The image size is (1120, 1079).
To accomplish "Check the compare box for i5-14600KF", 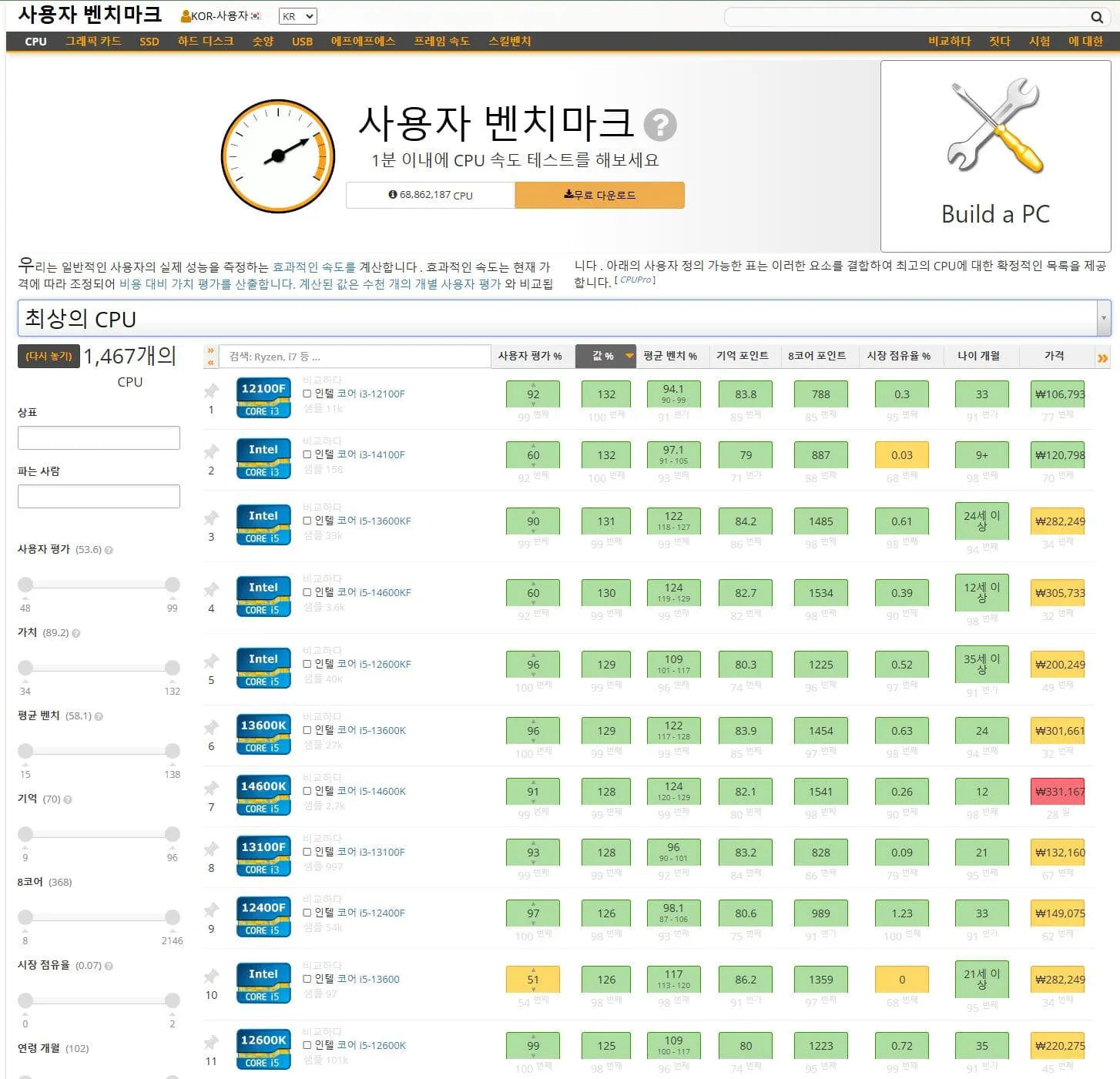I will pos(307,592).
